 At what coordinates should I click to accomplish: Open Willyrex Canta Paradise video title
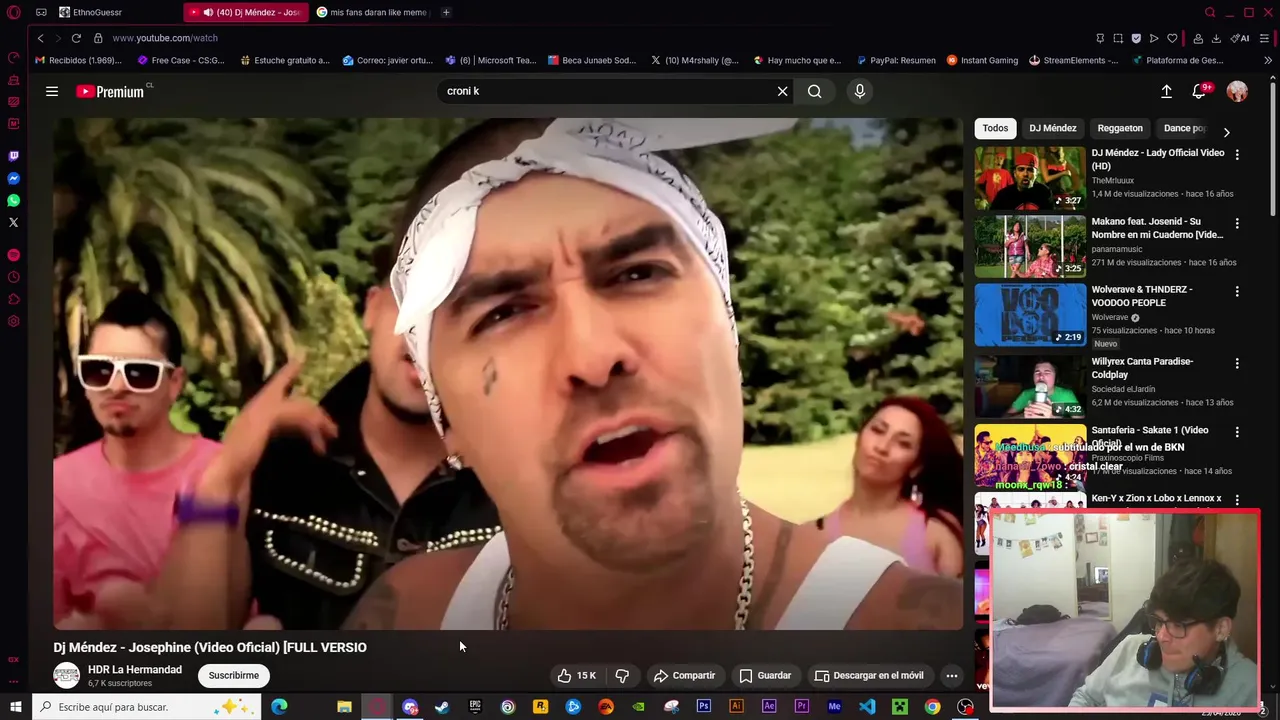click(x=1142, y=368)
